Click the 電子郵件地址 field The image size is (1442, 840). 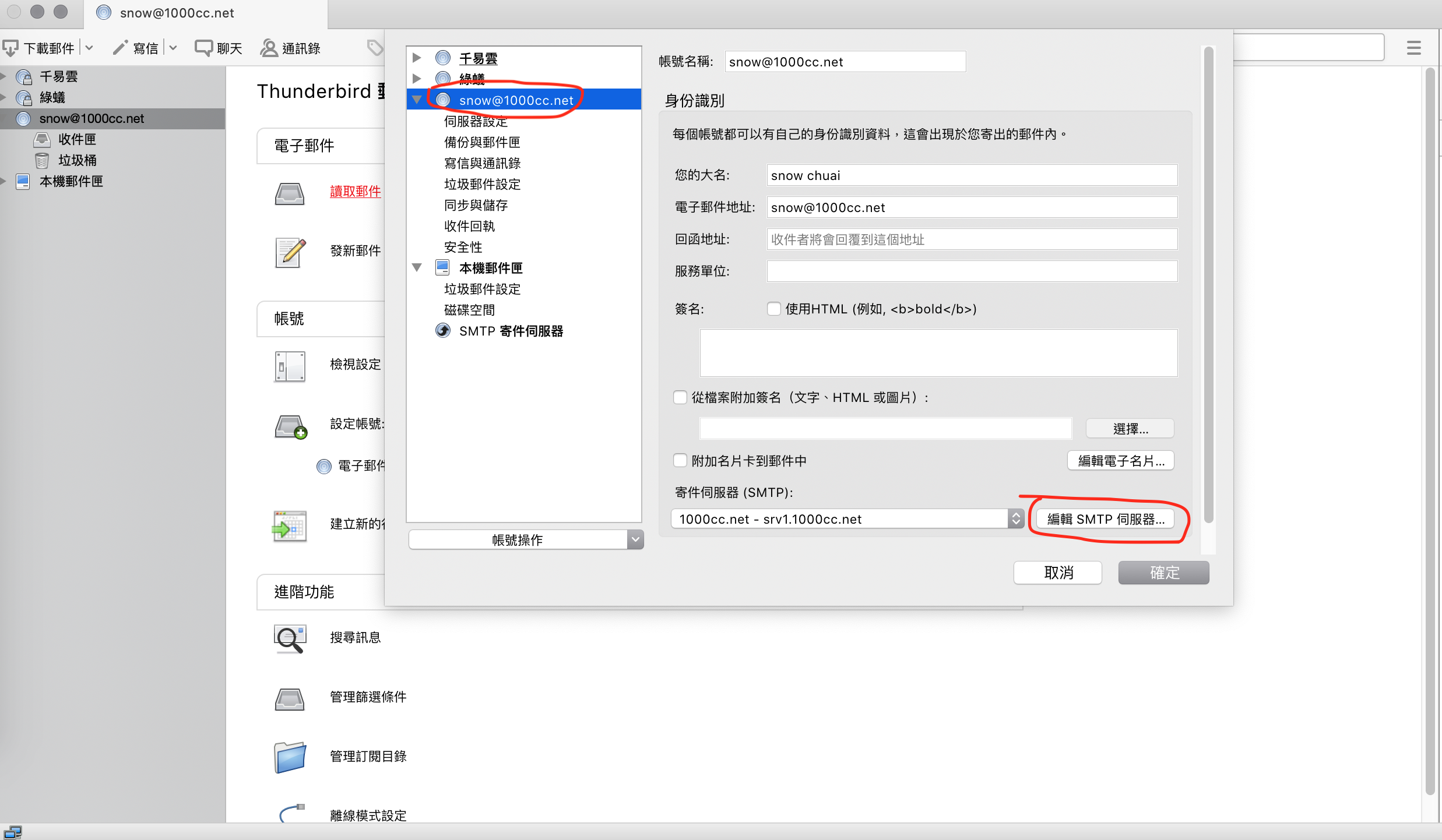coord(972,207)
